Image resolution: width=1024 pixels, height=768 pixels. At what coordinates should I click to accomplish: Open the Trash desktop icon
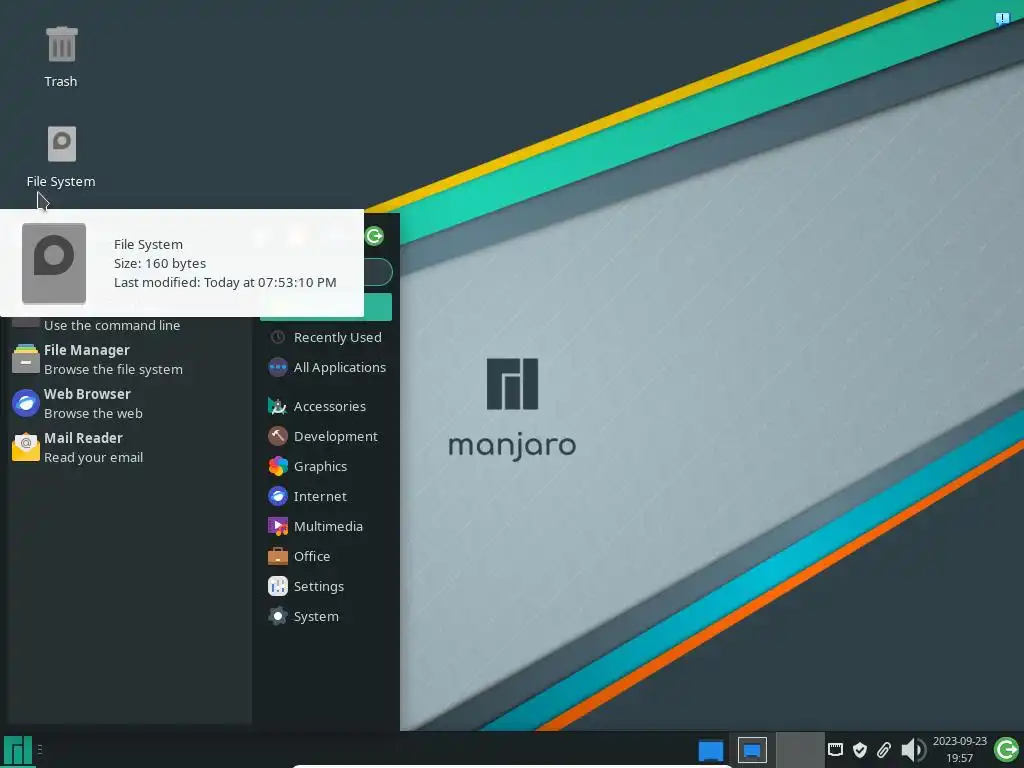61,57
